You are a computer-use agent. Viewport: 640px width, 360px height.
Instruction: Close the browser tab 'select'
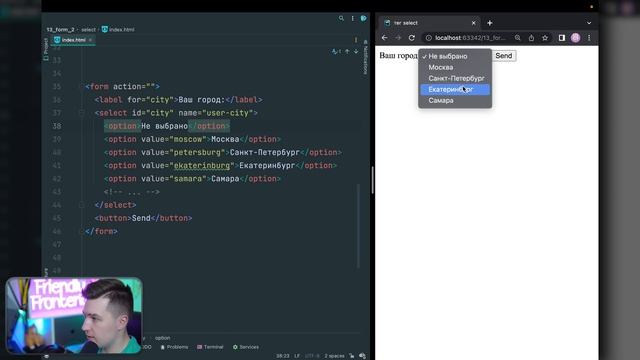473,23
